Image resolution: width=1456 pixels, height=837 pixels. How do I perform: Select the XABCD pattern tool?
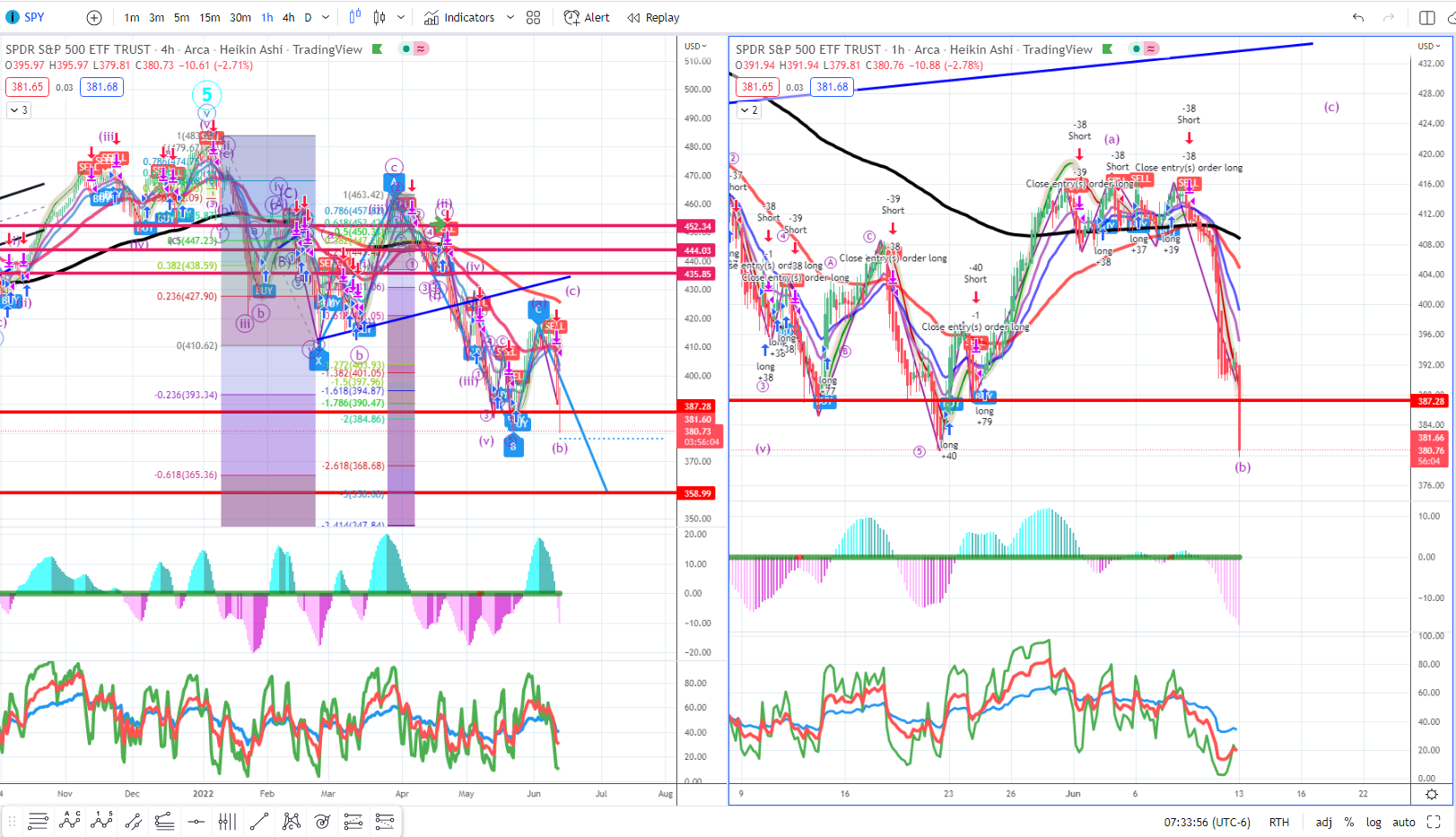(x=291, y=821)
